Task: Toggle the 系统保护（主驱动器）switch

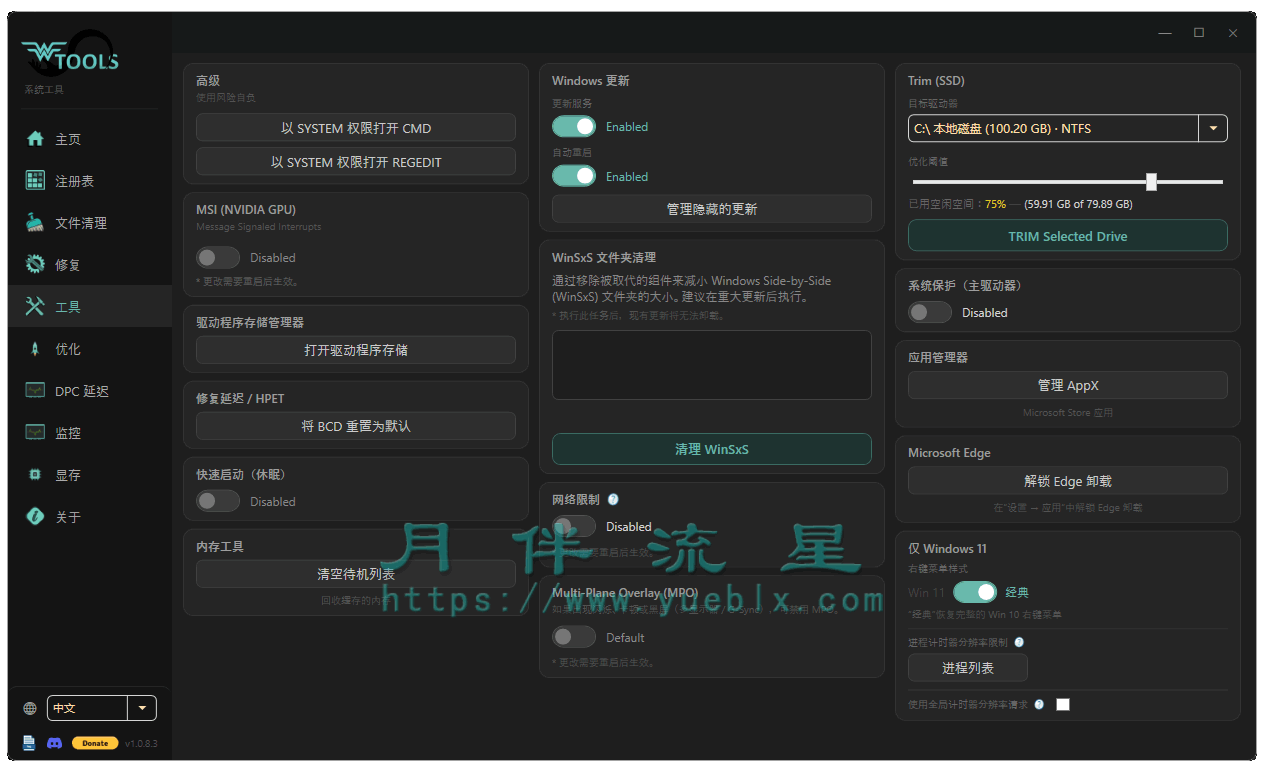Action: [x=930, y=312]
